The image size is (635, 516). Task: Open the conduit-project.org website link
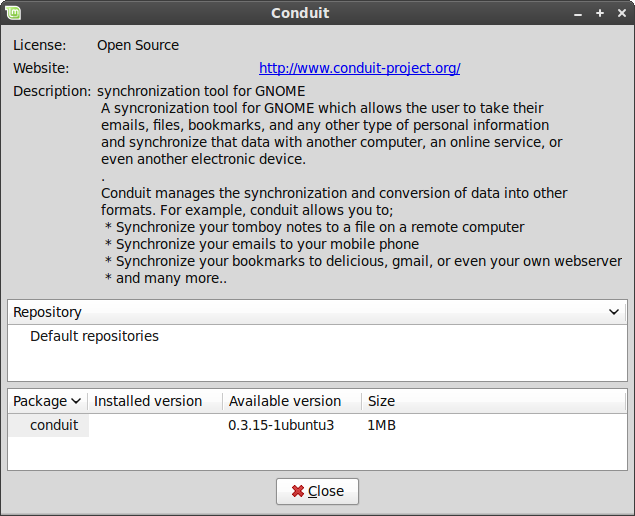(360, 68)
